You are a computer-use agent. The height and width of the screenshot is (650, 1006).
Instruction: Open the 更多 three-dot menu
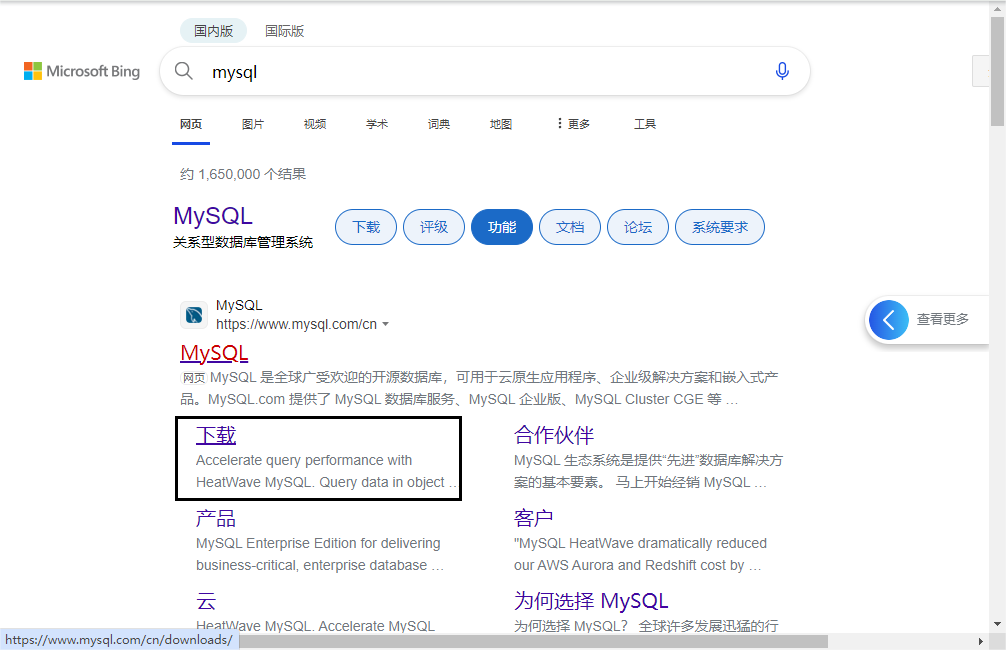pyautogui.click(x=573, y=124)
